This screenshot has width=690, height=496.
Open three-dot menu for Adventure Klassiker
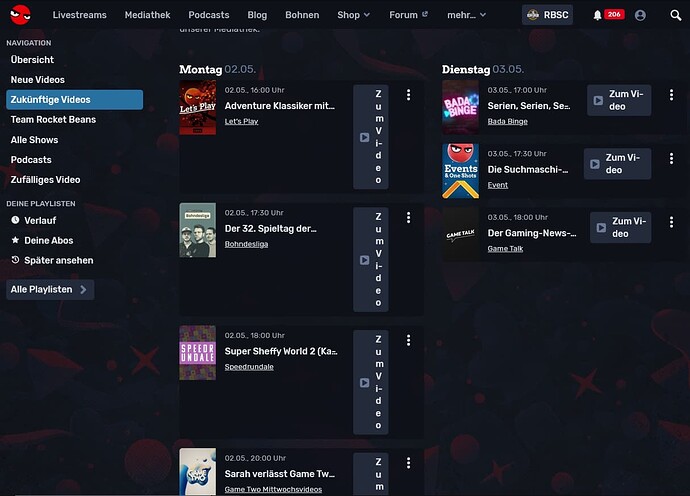(x=408, y=95)
